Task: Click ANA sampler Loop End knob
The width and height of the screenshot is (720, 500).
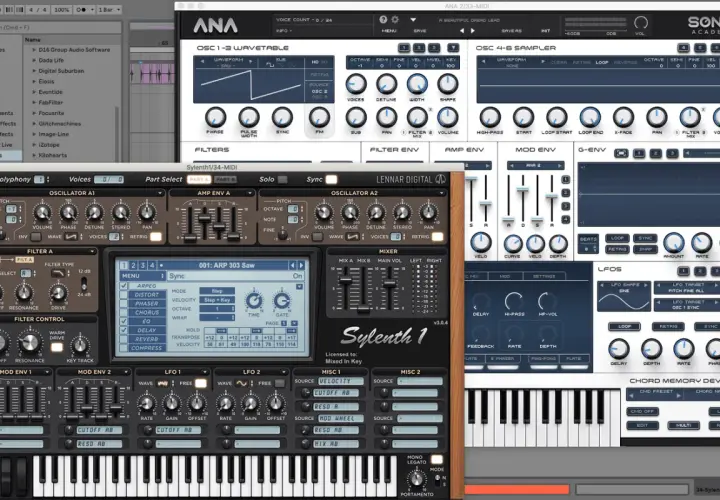Action: pyautogui.click(x=590, y=118)
